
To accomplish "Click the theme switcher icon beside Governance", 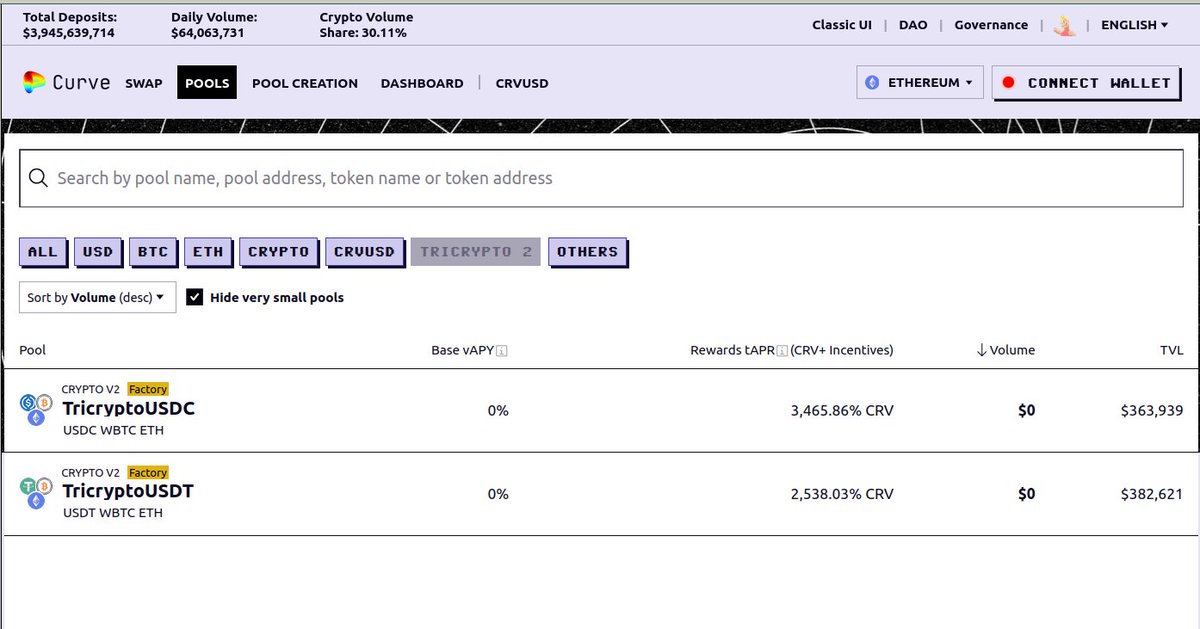I will 1065,26.
